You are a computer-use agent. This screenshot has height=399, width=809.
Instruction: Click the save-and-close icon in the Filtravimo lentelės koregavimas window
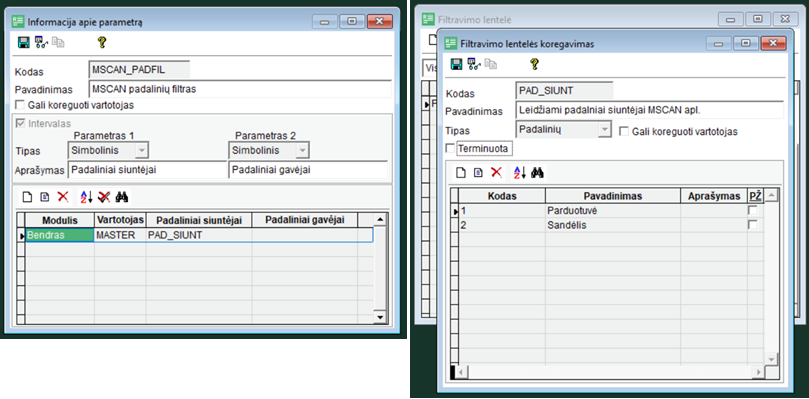474,64
